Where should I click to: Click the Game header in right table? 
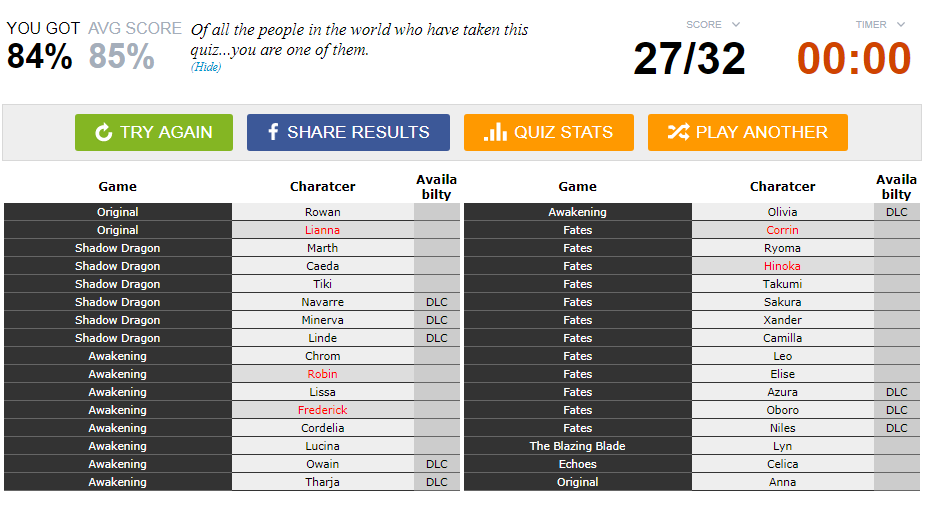[x=578, y=187]
